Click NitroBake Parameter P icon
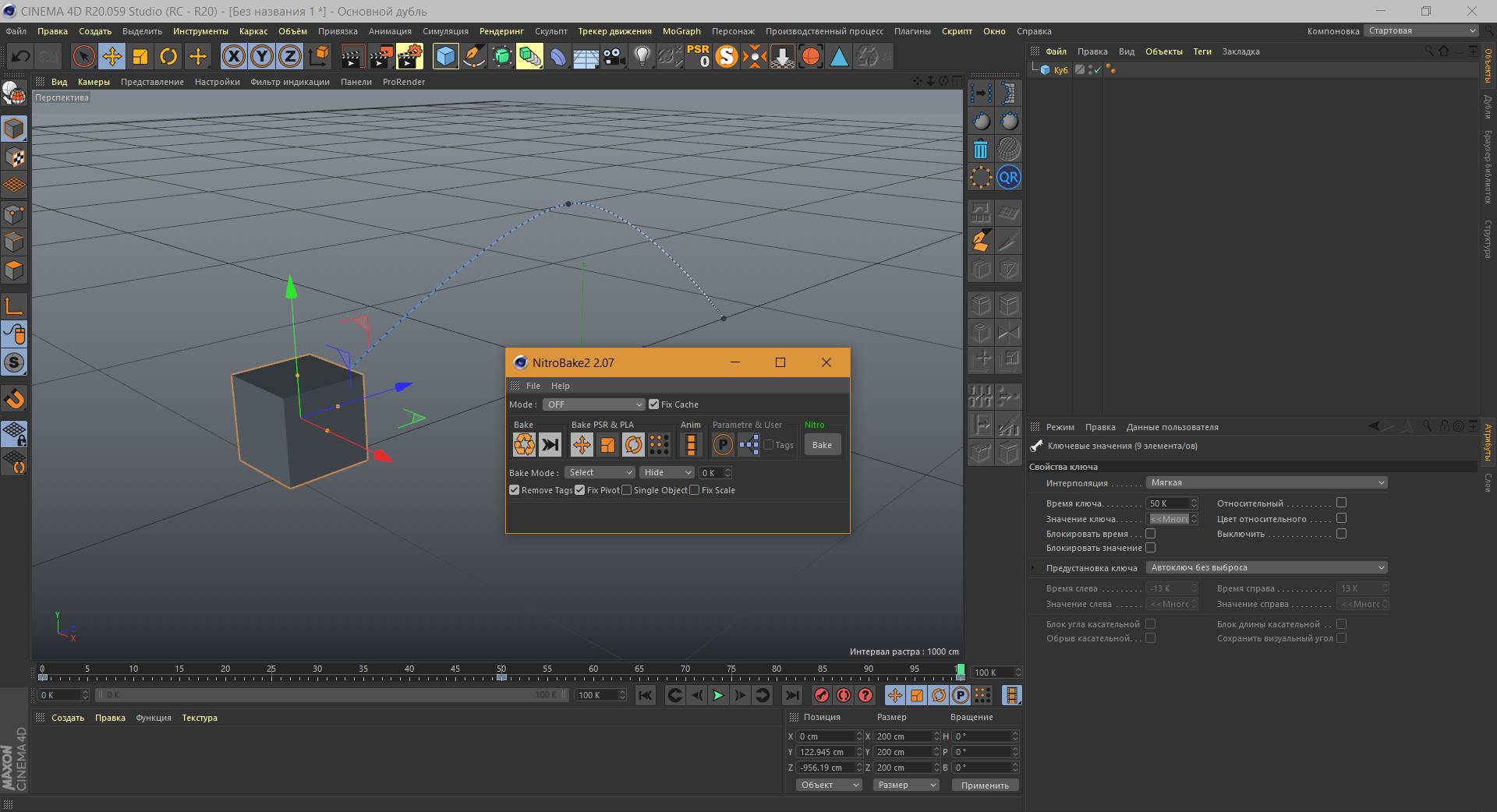This screenshot has height=812, width=1497. (723, 445)
